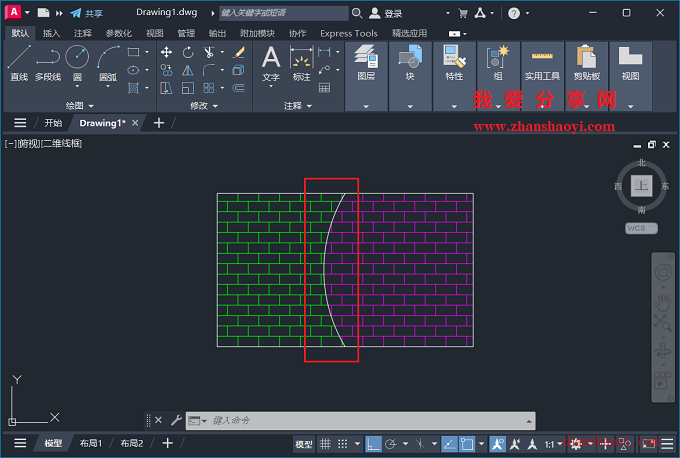Open the Insert (插入) ribbon tab

(x=51, y=33)
